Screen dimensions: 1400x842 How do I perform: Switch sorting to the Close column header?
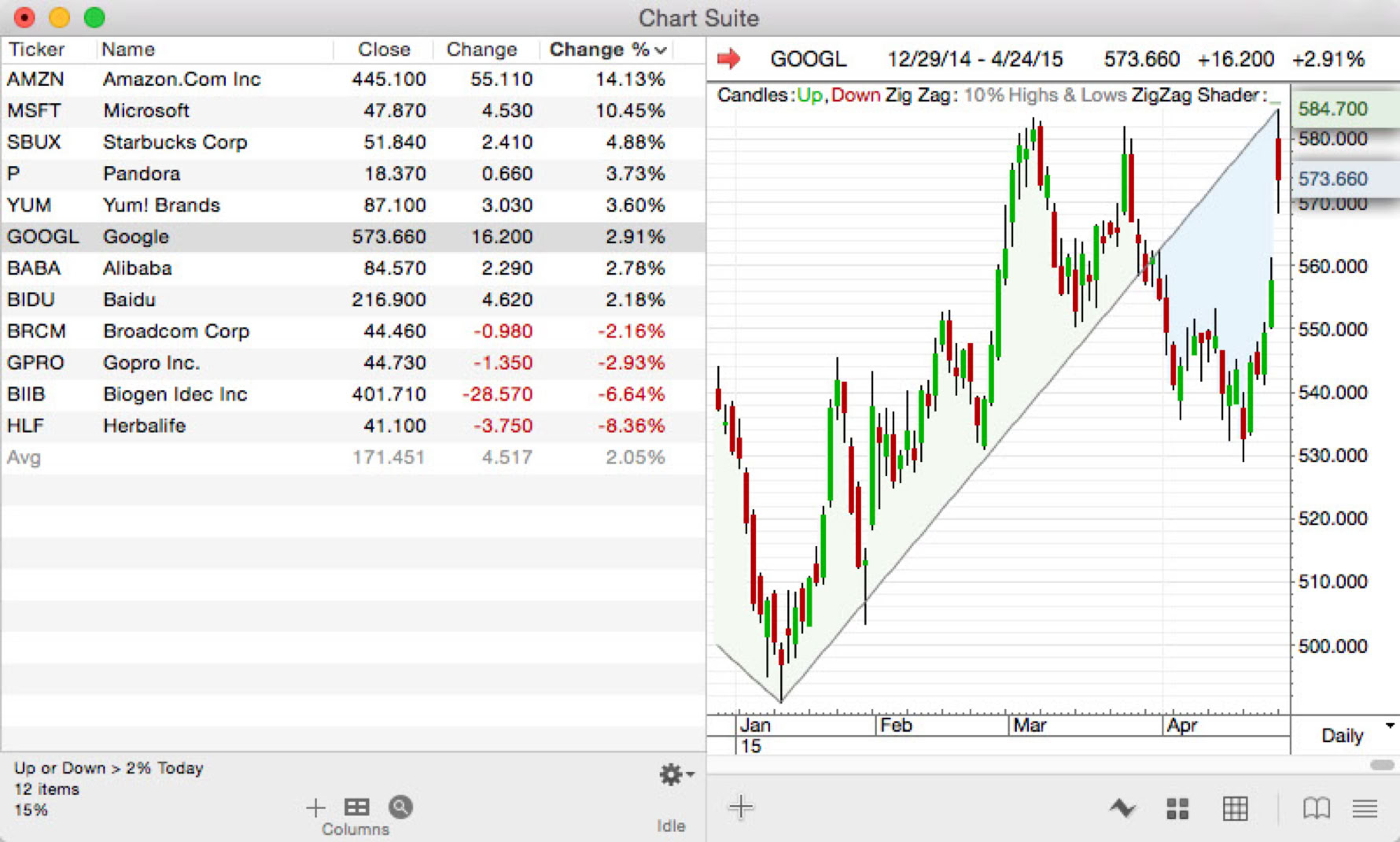(383, 49)
